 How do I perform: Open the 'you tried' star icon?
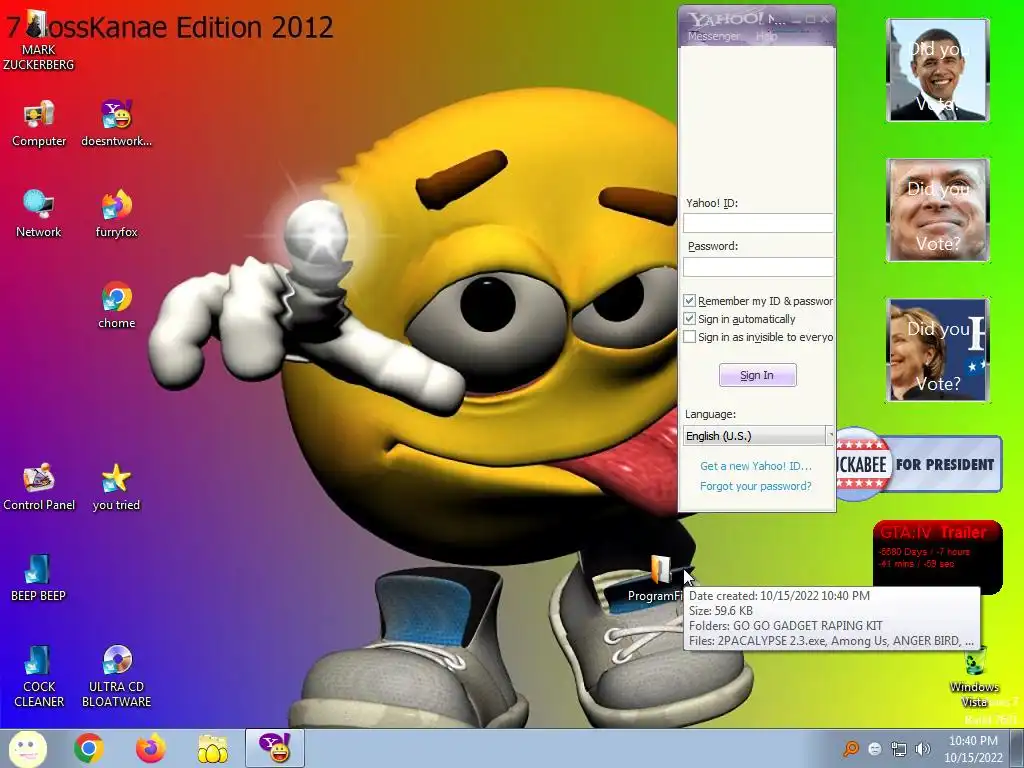[116, 487]
